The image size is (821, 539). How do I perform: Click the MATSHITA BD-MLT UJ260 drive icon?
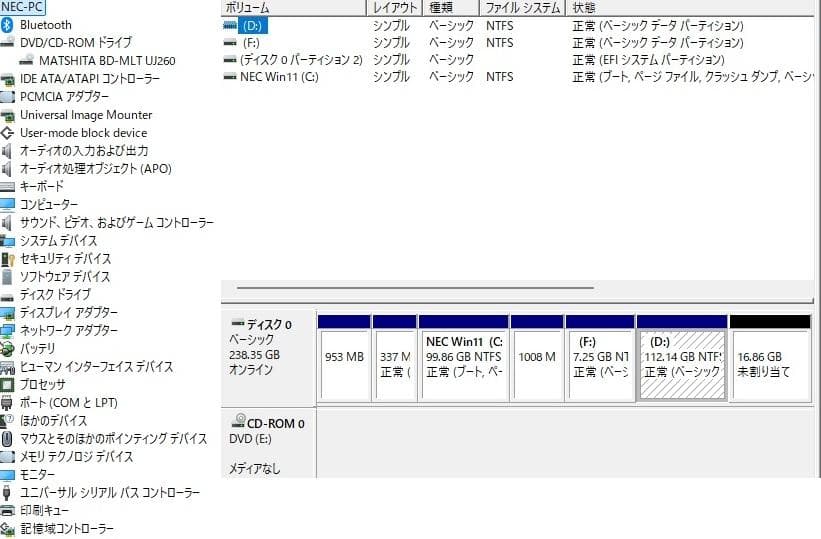click(26, 60)
